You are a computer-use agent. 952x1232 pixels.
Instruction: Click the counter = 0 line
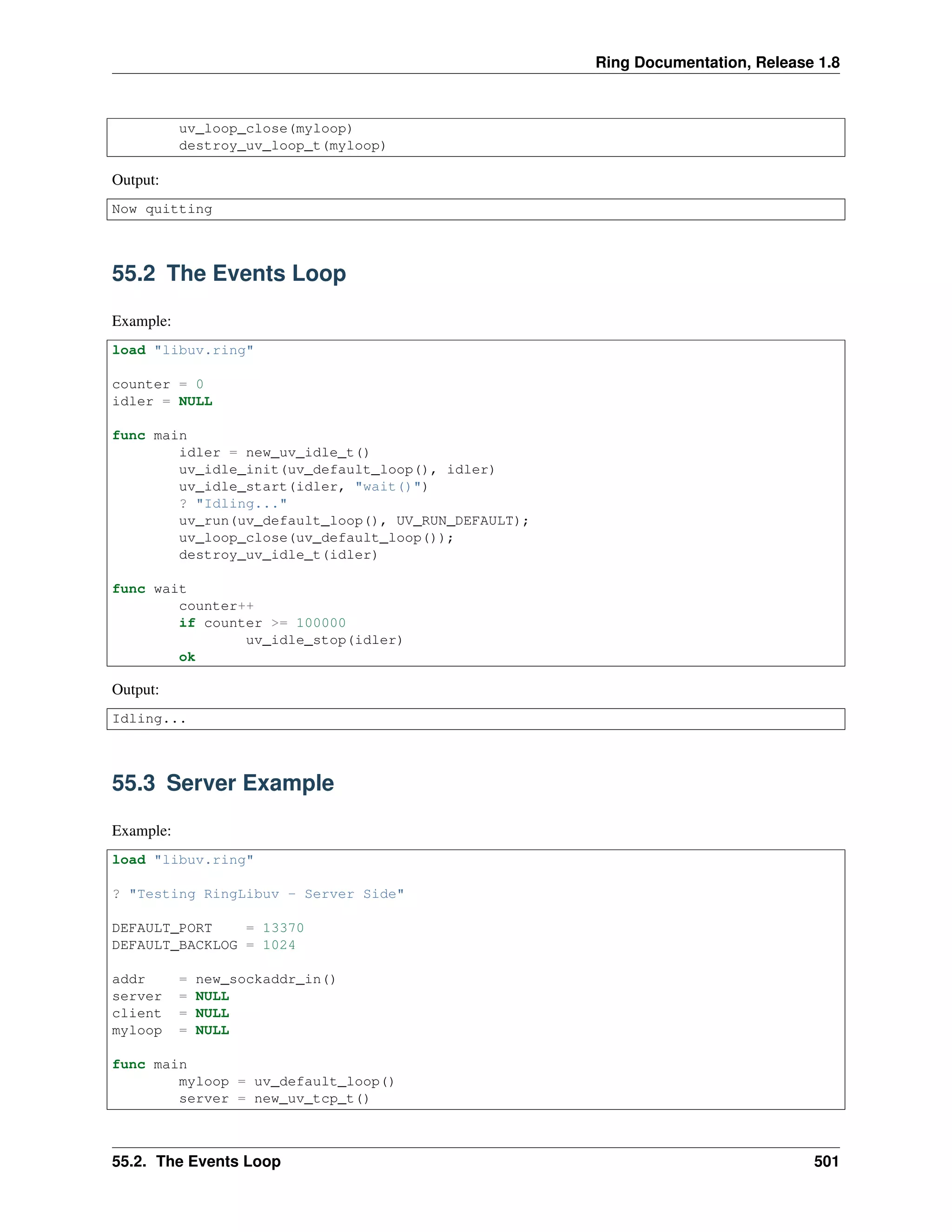(158, 385)
